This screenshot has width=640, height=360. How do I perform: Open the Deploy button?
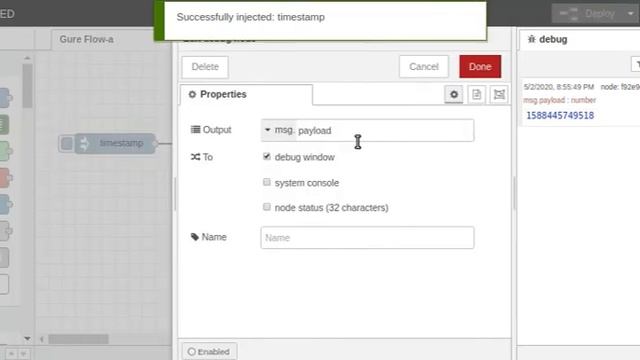coord(588,13)
